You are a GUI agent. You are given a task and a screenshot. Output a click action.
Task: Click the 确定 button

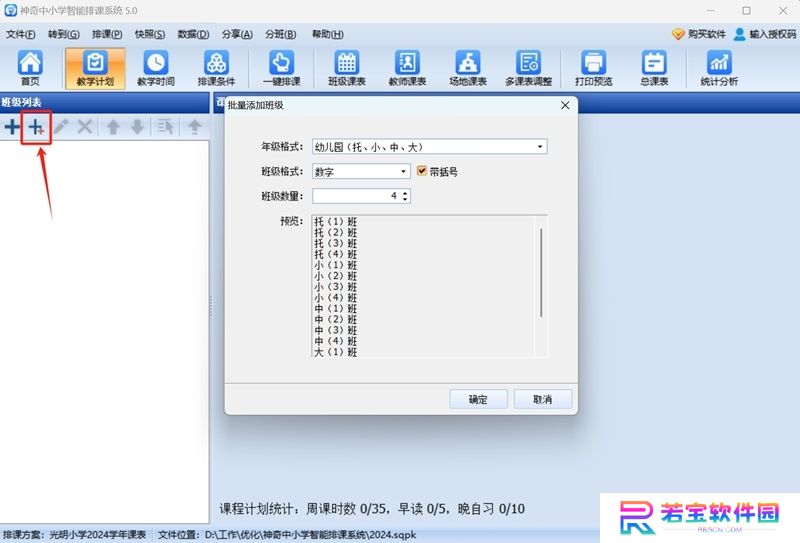(x=478, y=399)
